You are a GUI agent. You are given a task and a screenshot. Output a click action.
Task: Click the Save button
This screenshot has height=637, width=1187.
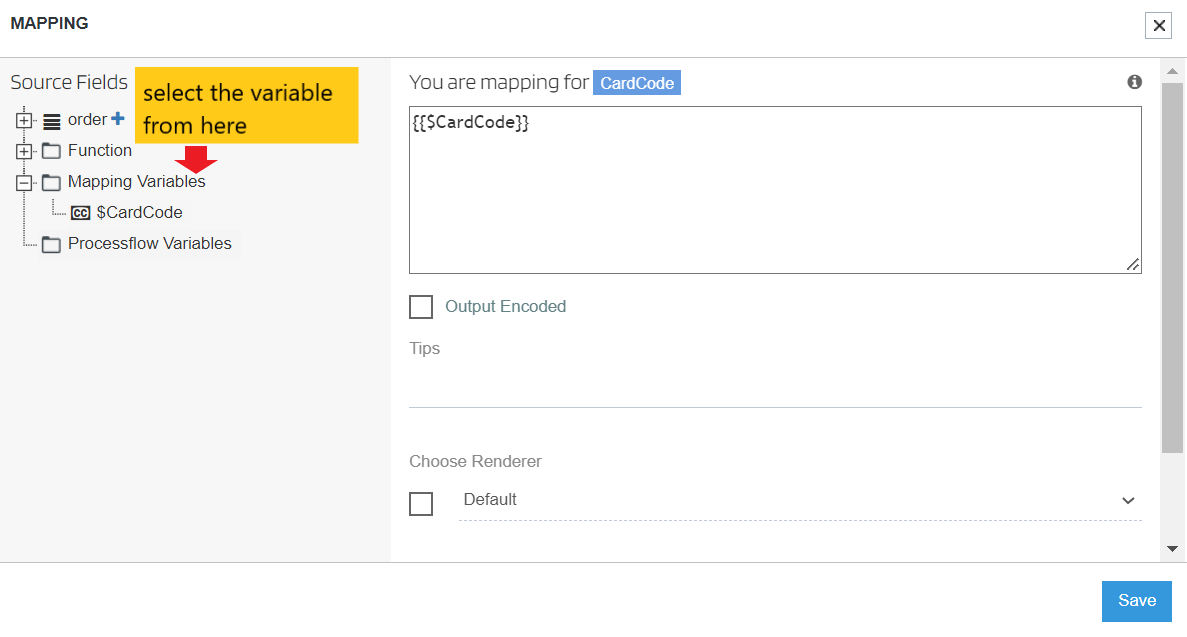(x=1136, y=601)
